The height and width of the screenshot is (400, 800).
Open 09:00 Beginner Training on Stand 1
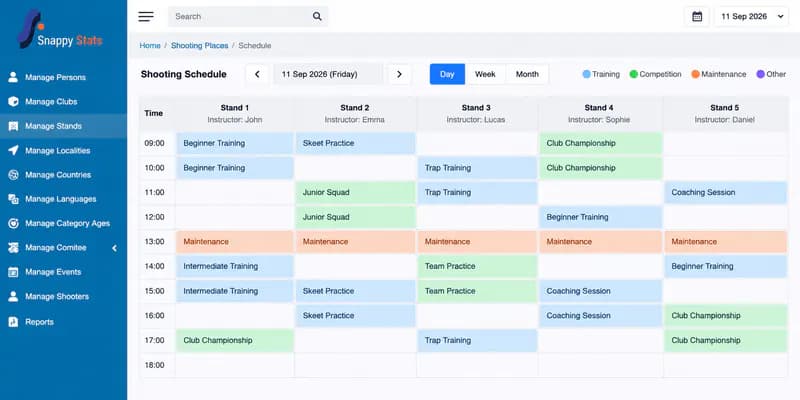(235, 143)
